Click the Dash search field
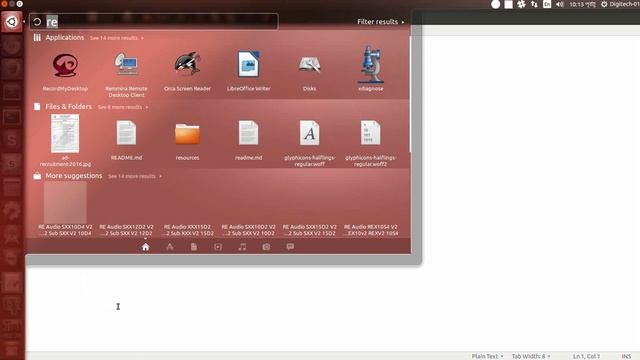The height and width of the screenshot is (360, 640). [x=154, y=22]
